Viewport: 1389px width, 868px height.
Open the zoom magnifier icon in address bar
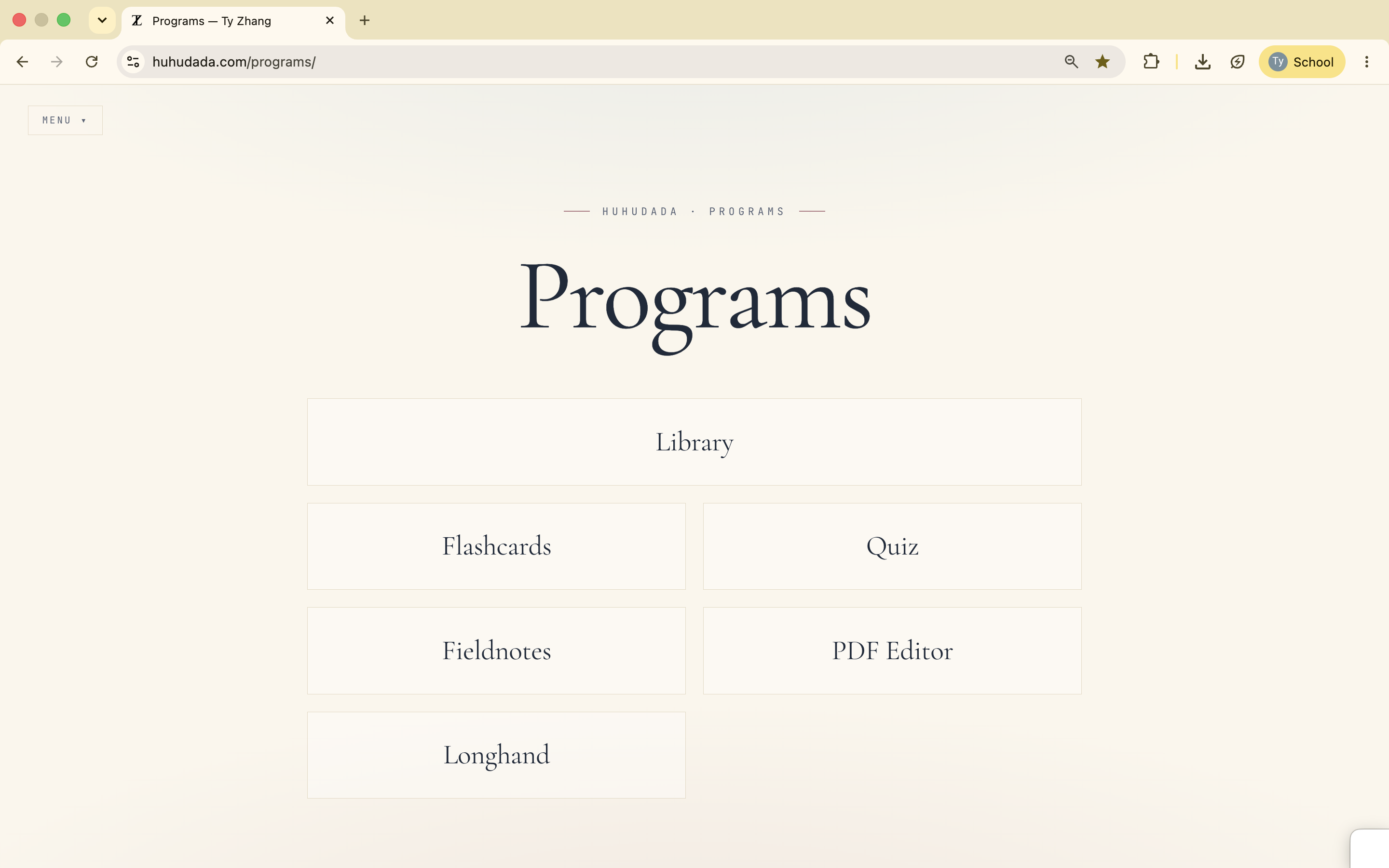1071,62
